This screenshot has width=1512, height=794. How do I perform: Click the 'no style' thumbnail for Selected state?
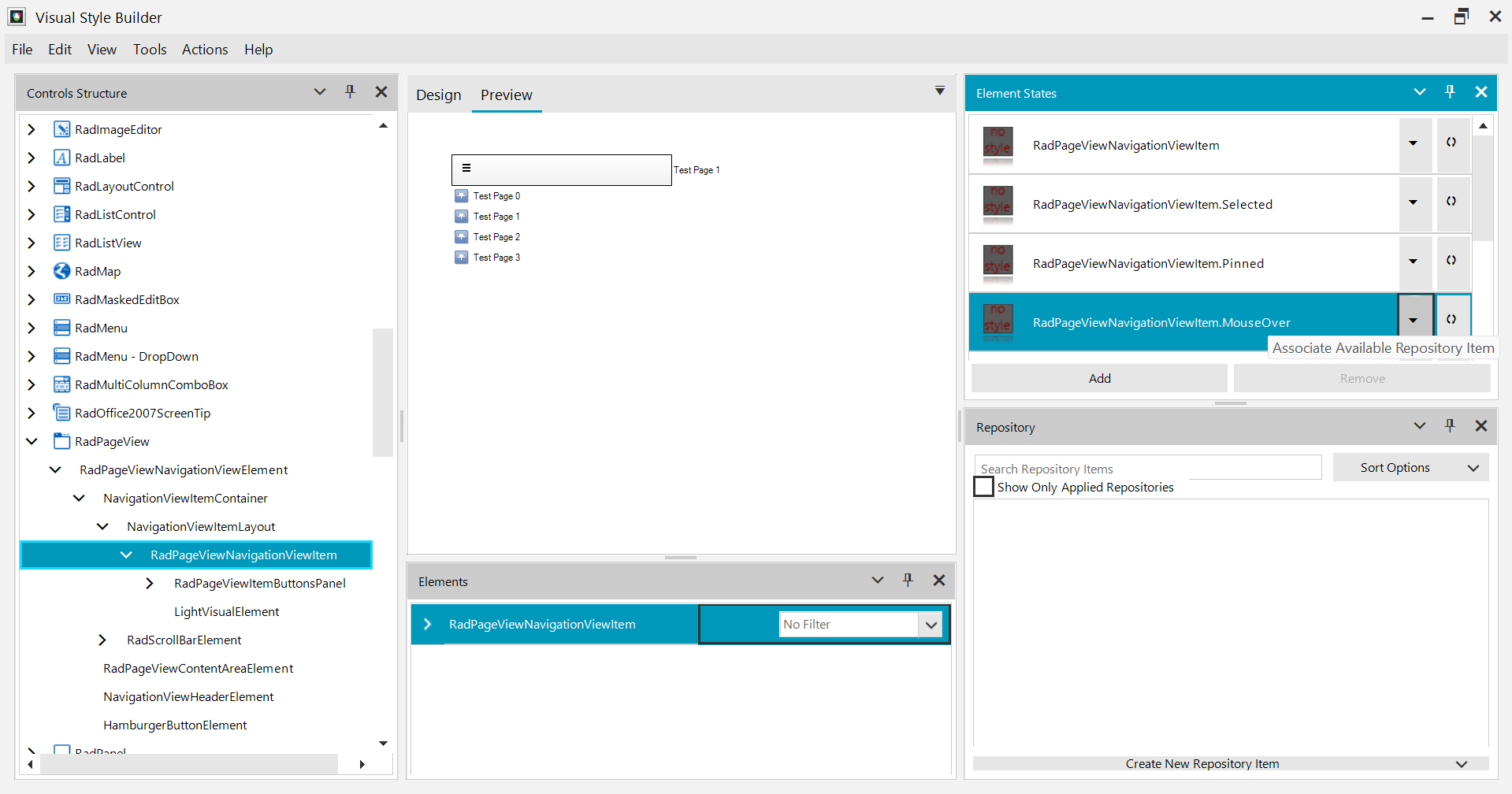(x=997, y=204)
